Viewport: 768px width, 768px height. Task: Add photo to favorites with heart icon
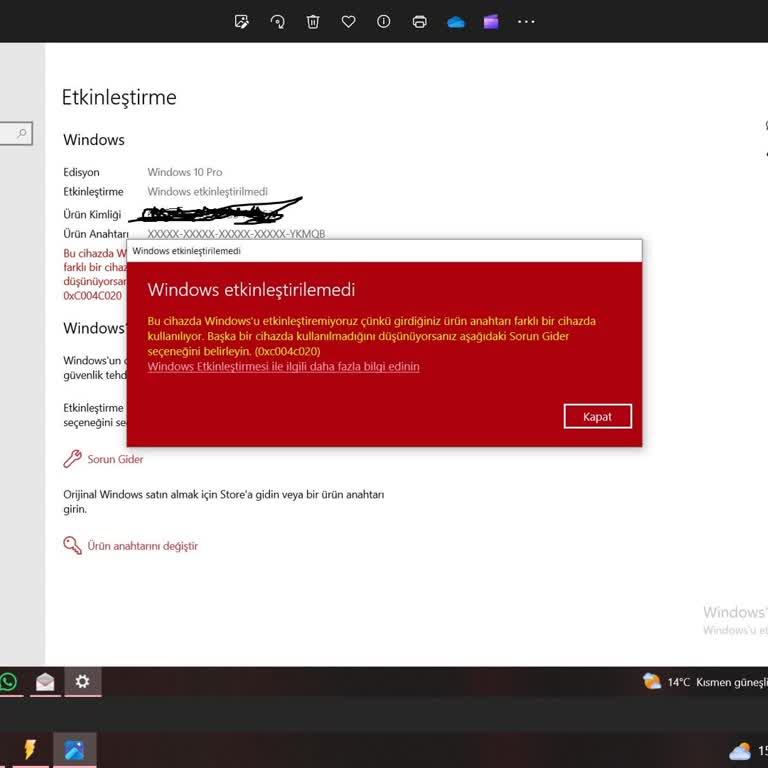pos(348,22)
